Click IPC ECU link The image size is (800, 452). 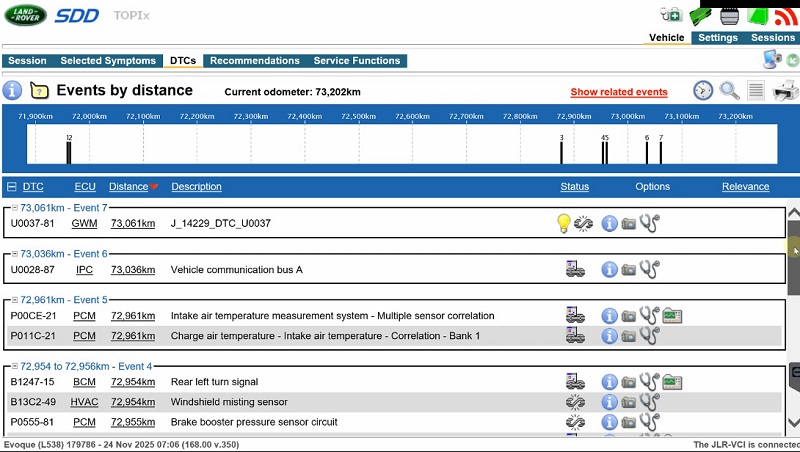pyautogui.click(x=84, y=269)
